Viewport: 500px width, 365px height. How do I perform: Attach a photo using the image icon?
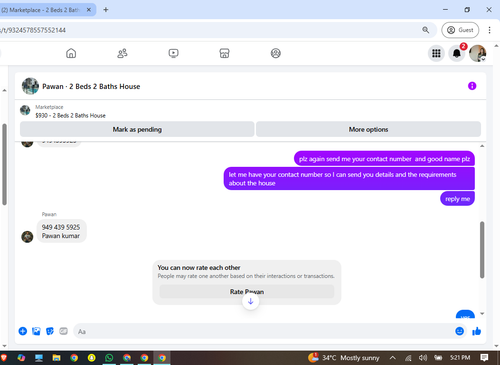coord(36,331)
